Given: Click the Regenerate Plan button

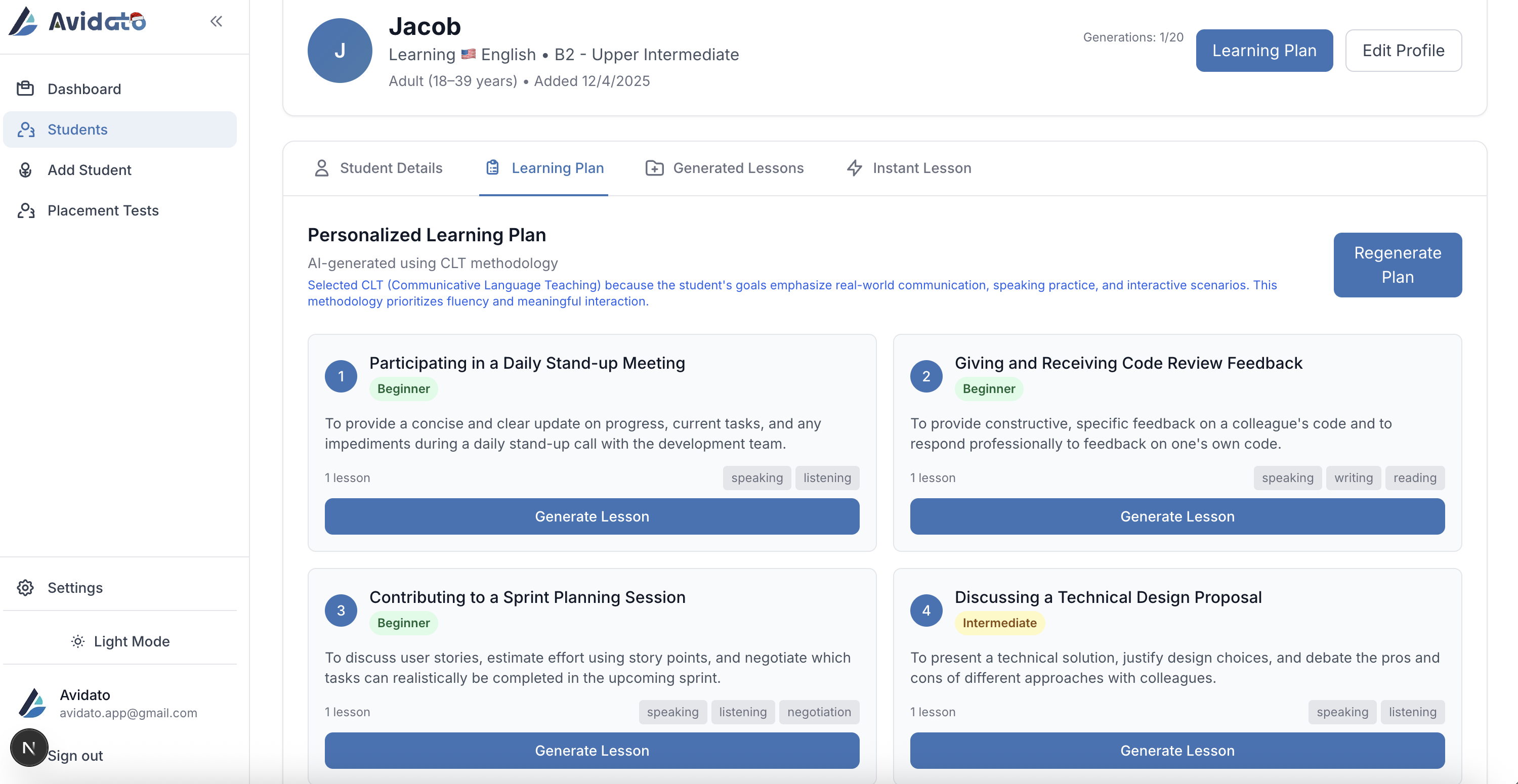Looking at the screenshot, I should [x=1397, y=265].
